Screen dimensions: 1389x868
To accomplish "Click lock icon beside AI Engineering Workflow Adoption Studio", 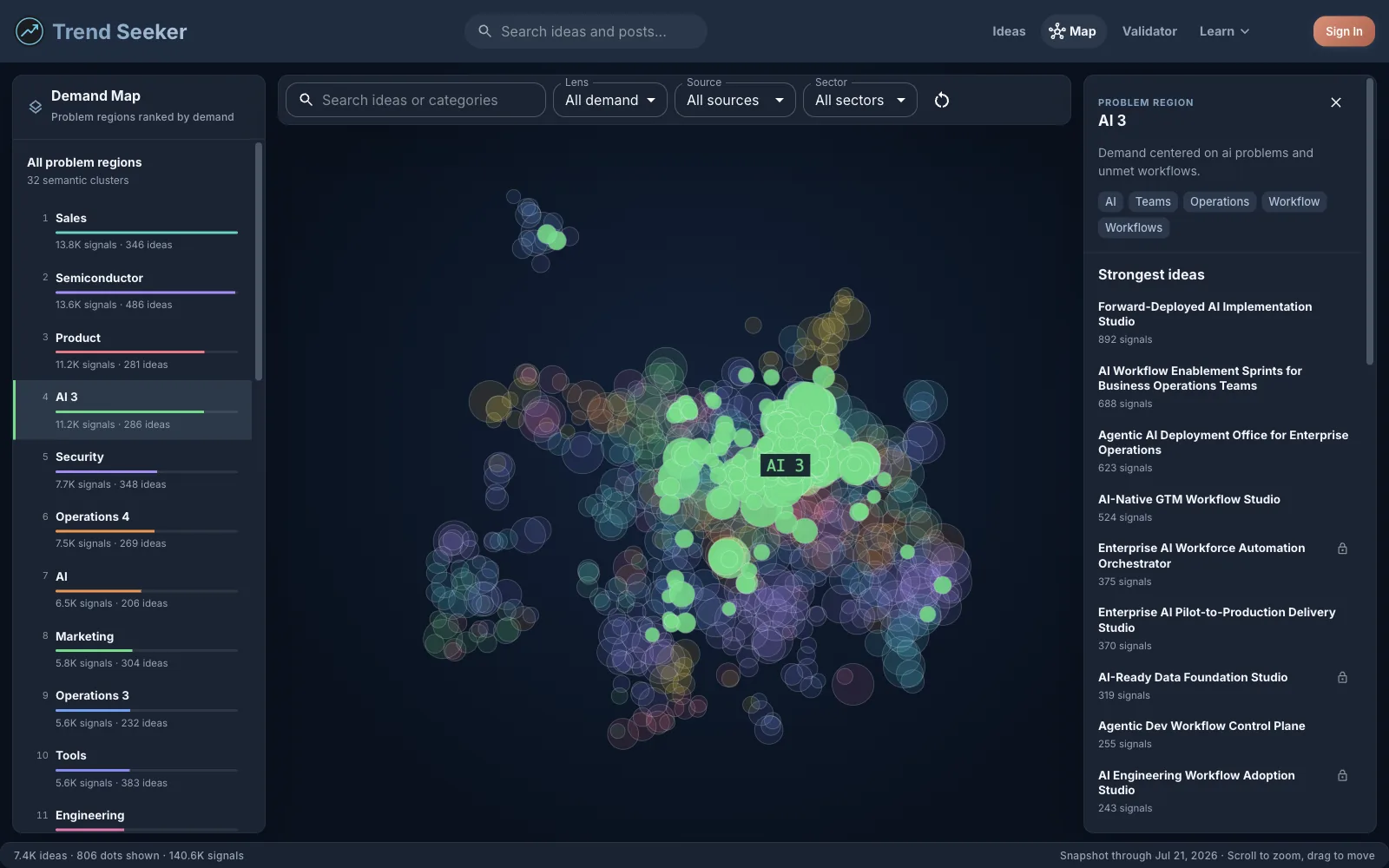I will tap(1342, 775).
